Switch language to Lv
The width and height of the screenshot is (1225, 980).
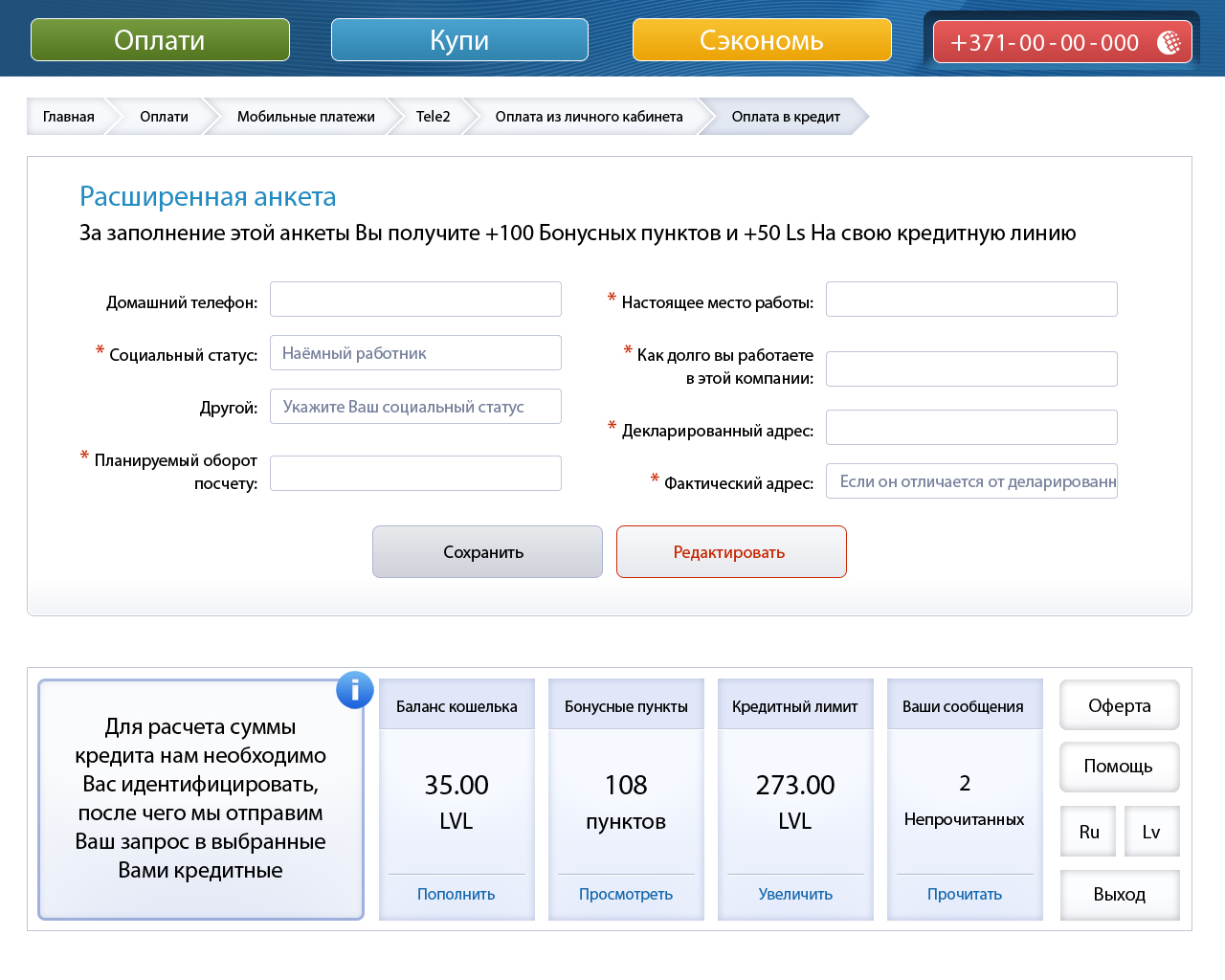(1151, 832)
